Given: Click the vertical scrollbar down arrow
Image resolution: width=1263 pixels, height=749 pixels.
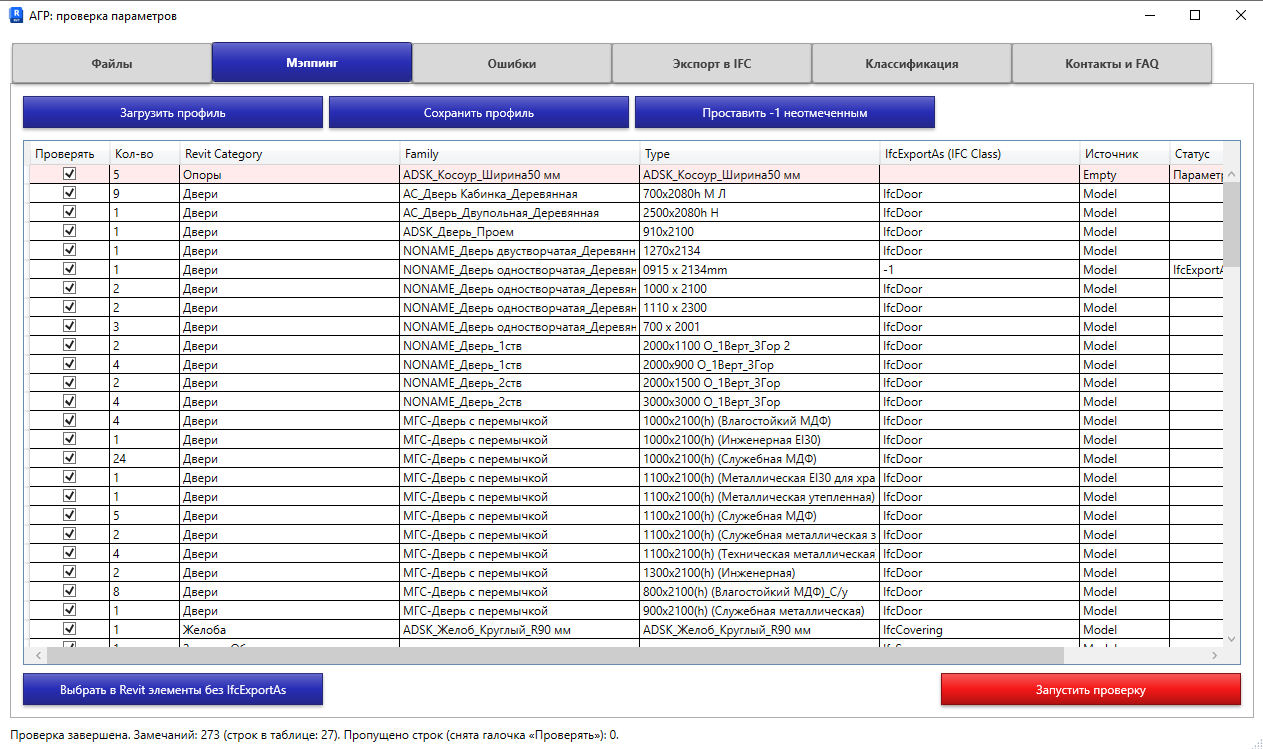Looking at the screenshot, I should click(x=1232, y=638).
